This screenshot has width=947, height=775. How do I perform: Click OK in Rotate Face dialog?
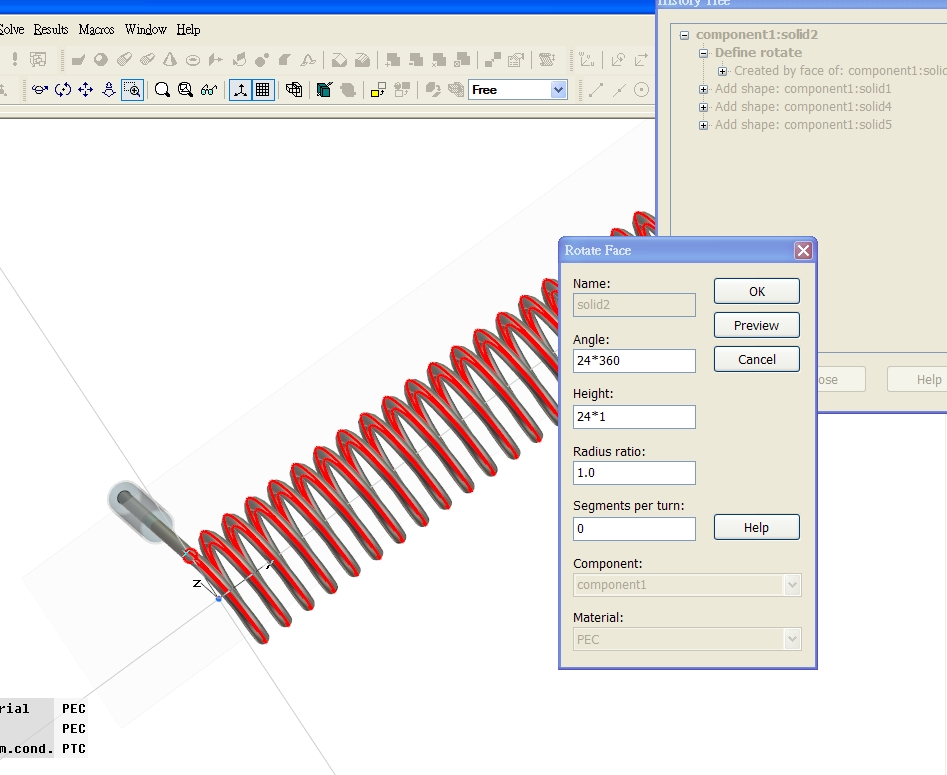click(x=757, y=291)
